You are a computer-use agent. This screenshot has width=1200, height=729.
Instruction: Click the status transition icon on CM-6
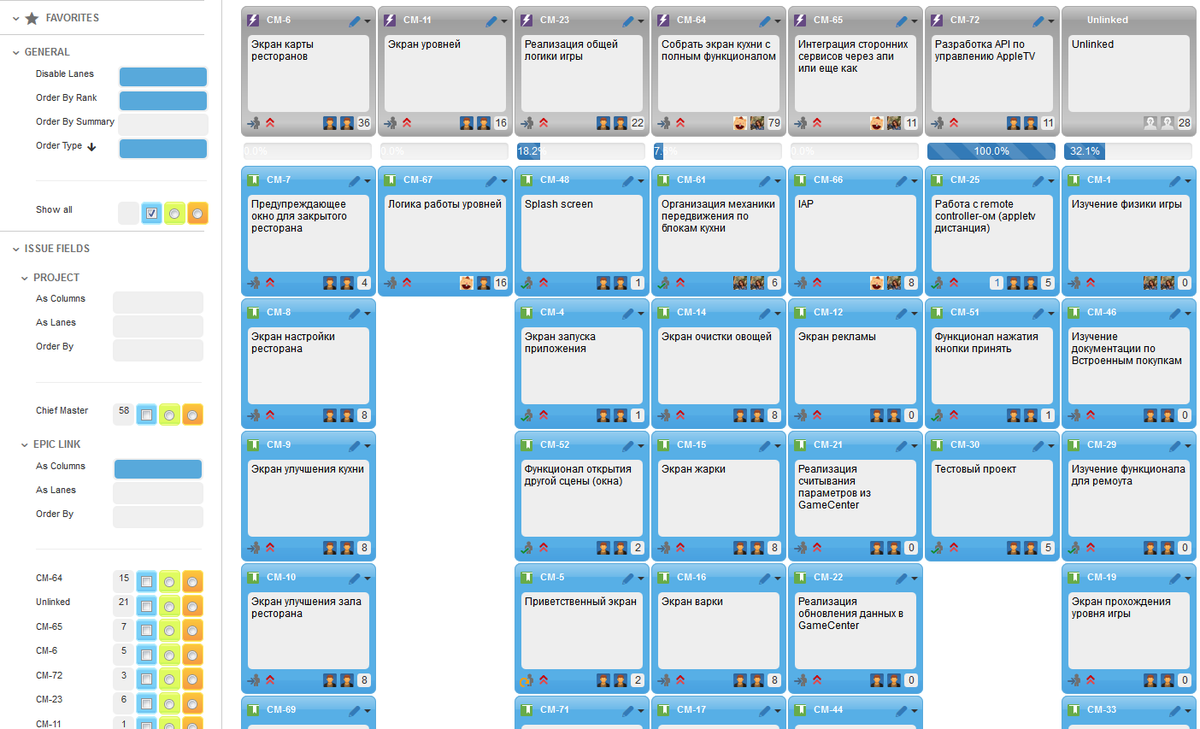click(x=254, y=123)
